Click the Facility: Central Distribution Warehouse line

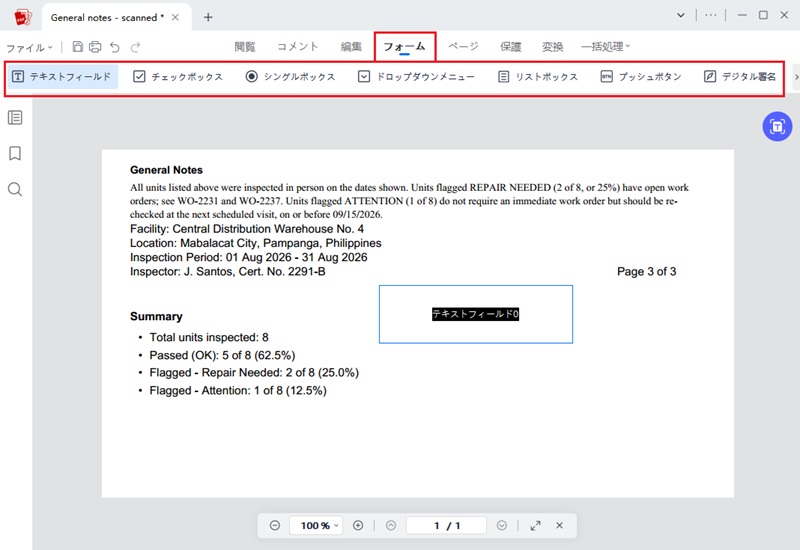point(247,229)
